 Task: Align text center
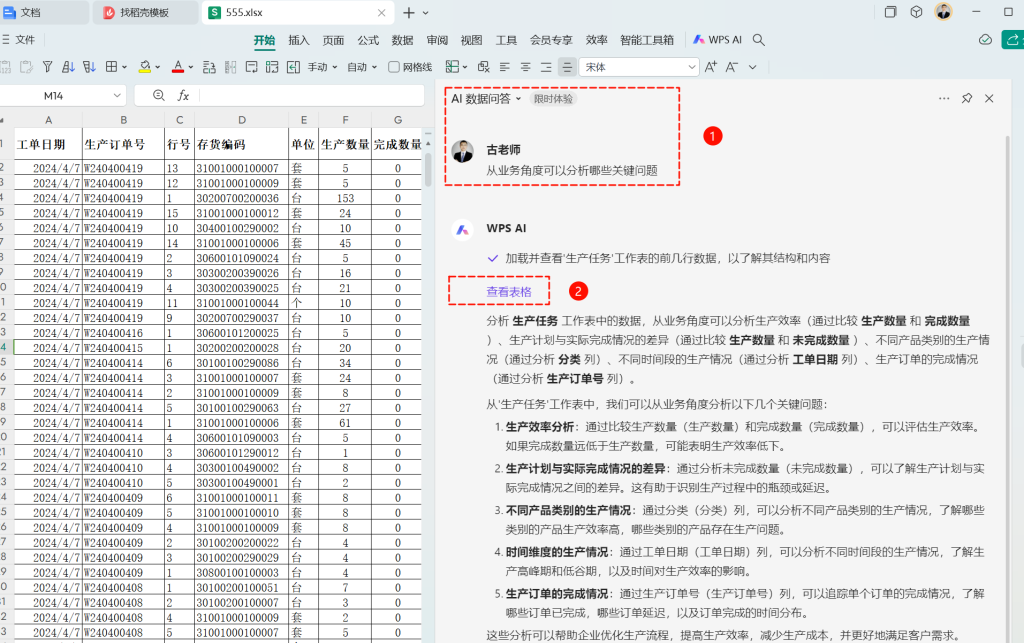pos(526,67)
